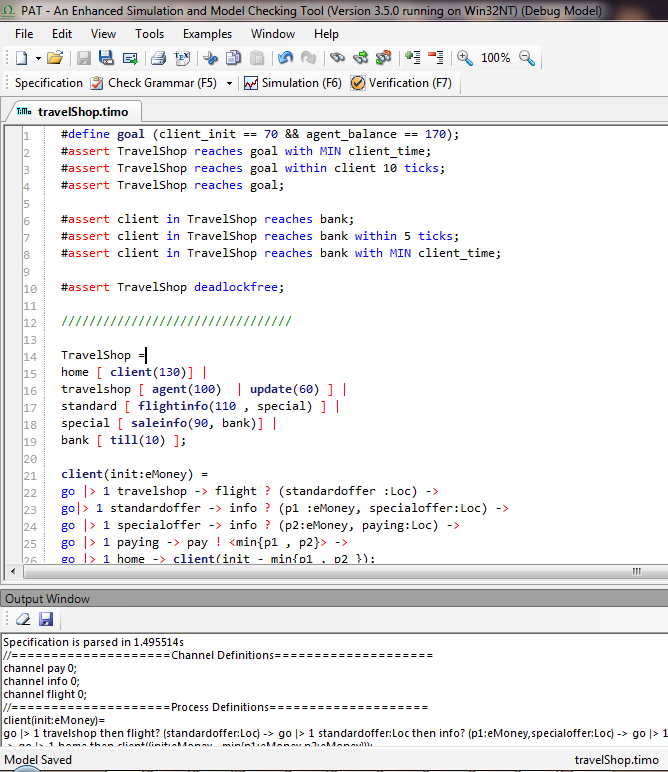668x772 pixels.
Task: Open the Examples menu
Action: [207, 34]
